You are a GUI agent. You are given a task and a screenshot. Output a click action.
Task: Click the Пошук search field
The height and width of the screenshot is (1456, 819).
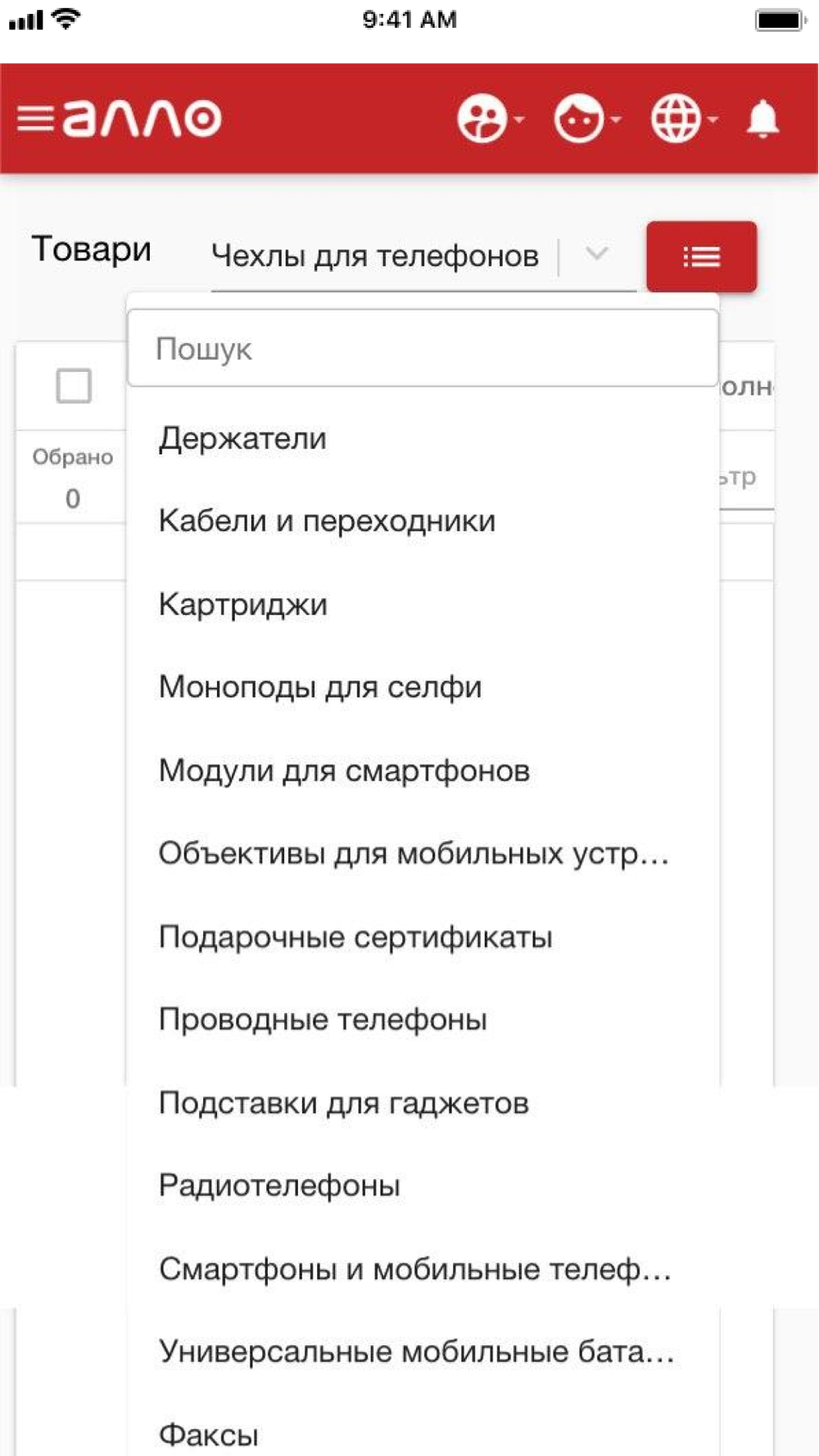click(x=423, y=348)
